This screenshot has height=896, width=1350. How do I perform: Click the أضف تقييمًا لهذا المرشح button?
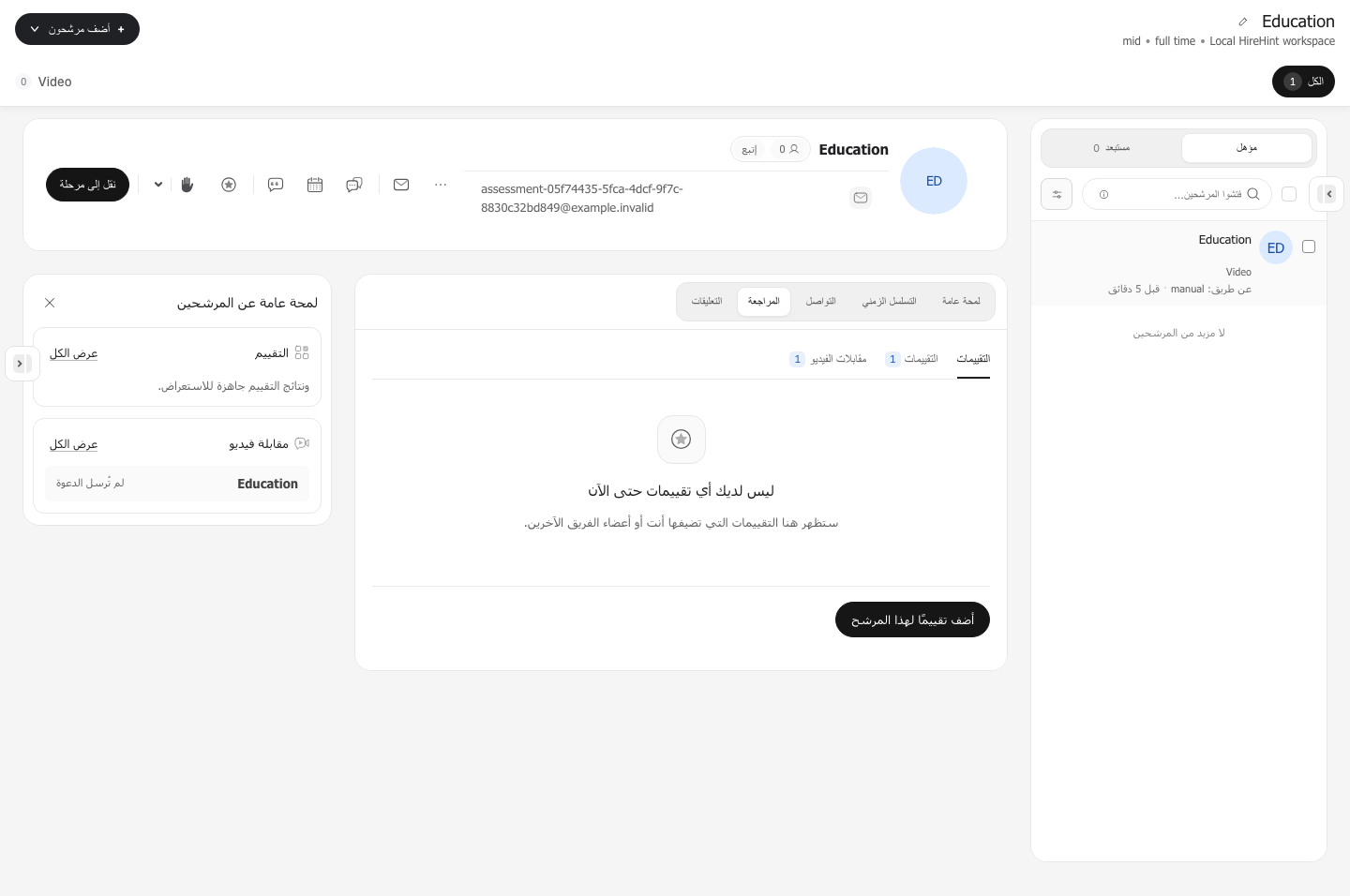point(912,620)
